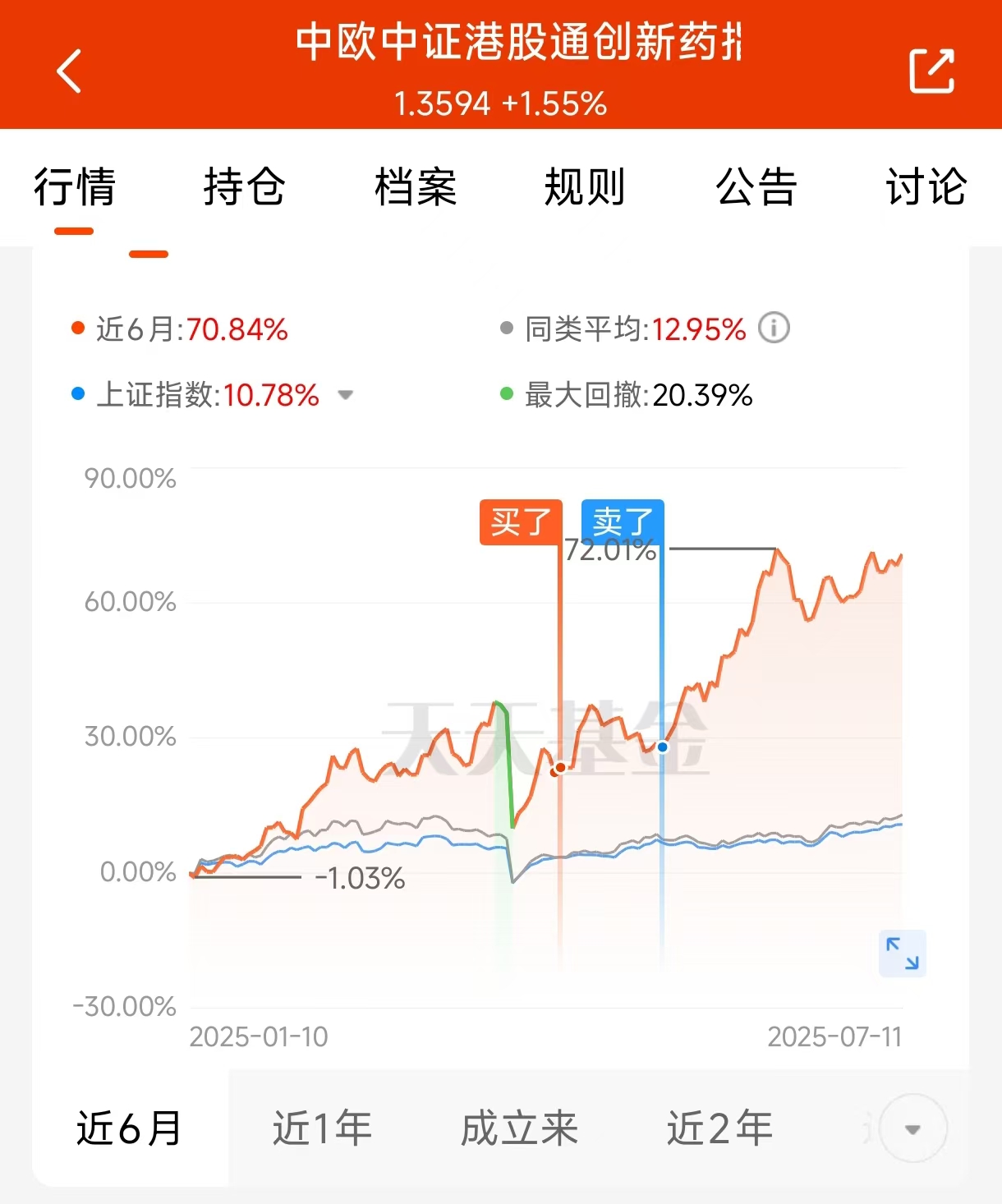1002x1204 pixels.
Task: Switch to the 档案 tab
Action: tap(415, 186)
